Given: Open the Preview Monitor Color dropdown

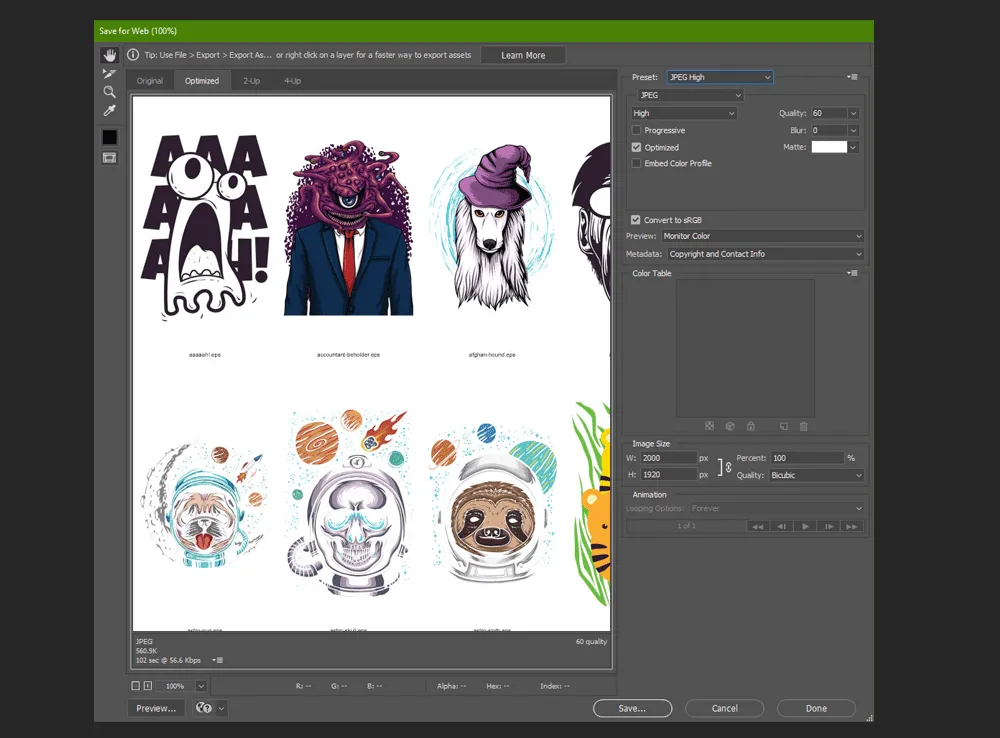Looking at the screenshot, I should (763, 236).
